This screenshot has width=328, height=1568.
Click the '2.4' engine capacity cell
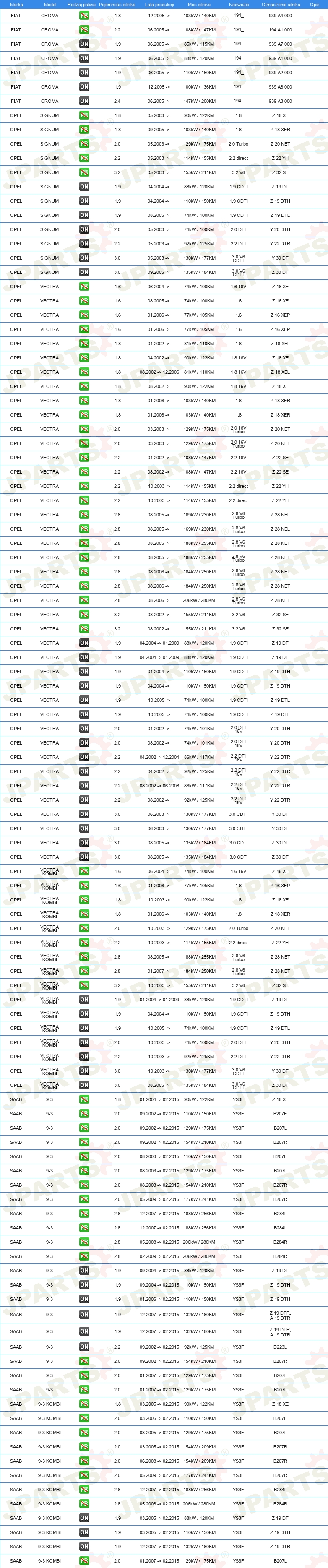[117, 101]
